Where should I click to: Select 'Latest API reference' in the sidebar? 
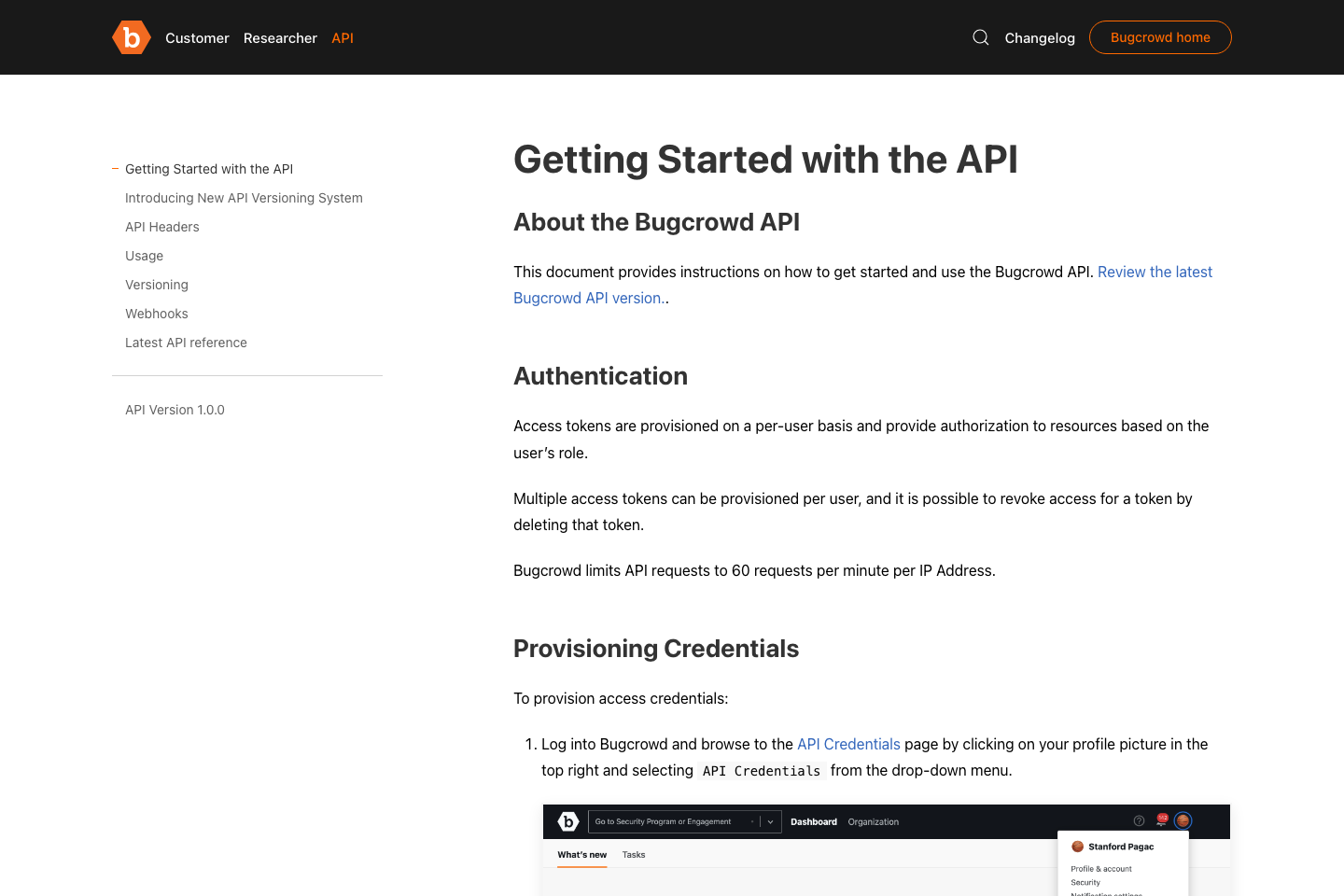(x=186, y=343)
